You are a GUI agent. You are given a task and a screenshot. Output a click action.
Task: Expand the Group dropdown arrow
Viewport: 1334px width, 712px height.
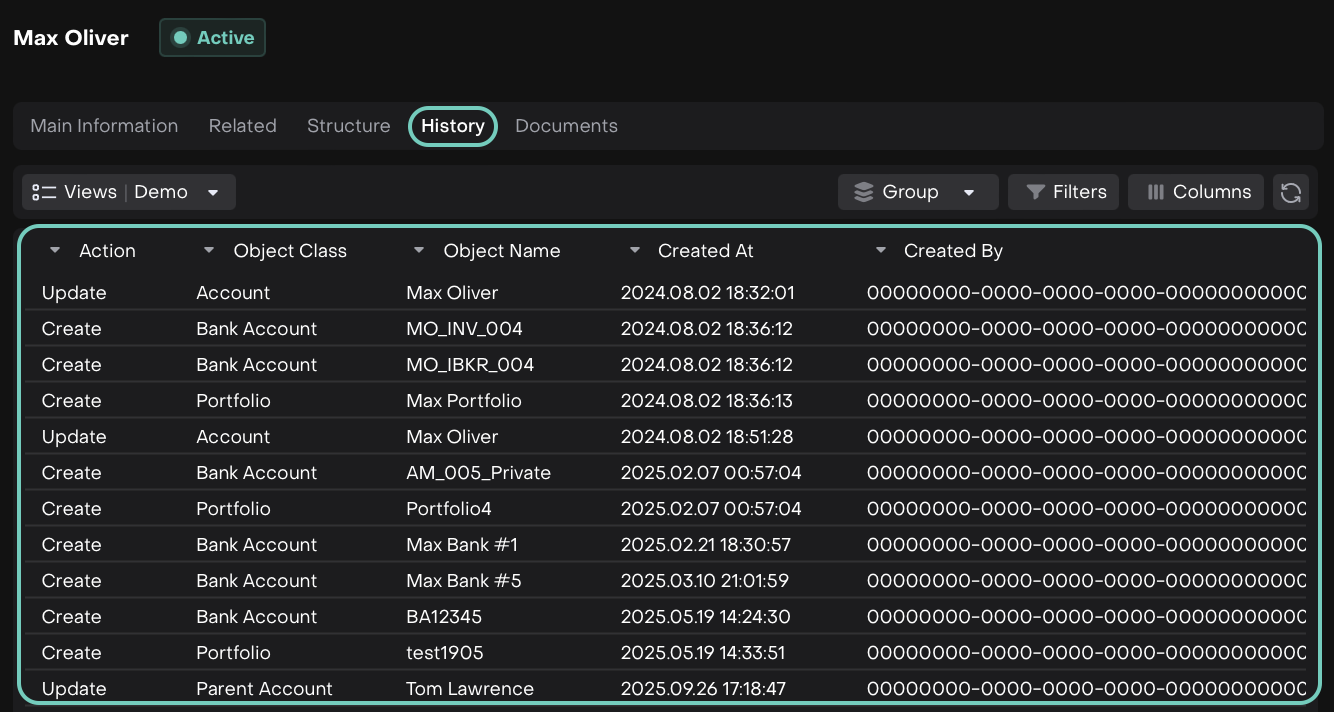[968, 193]
